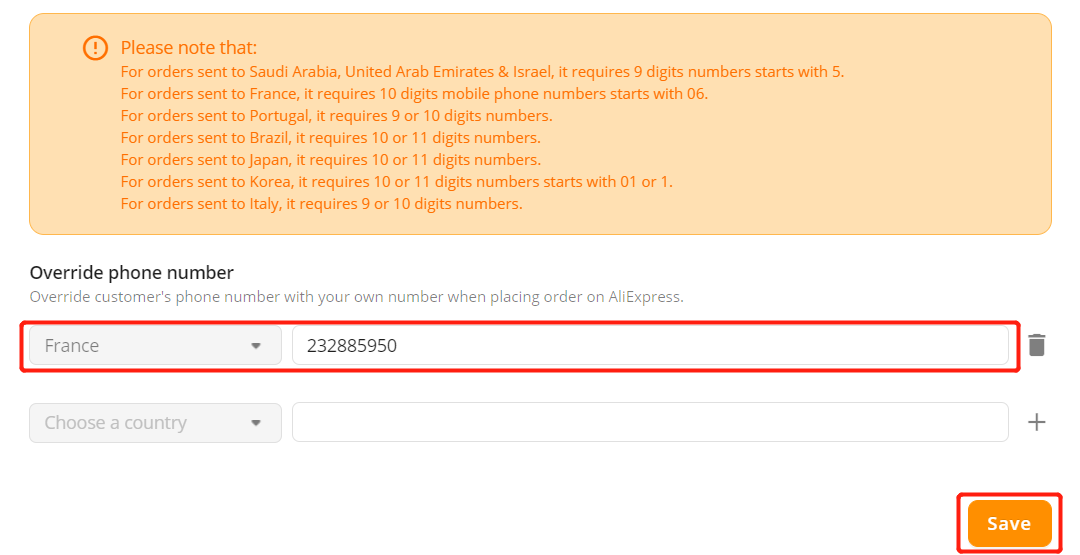1080x555 pixels.
Task: Expand the France dropdown arrow
Action: (256, 346)
